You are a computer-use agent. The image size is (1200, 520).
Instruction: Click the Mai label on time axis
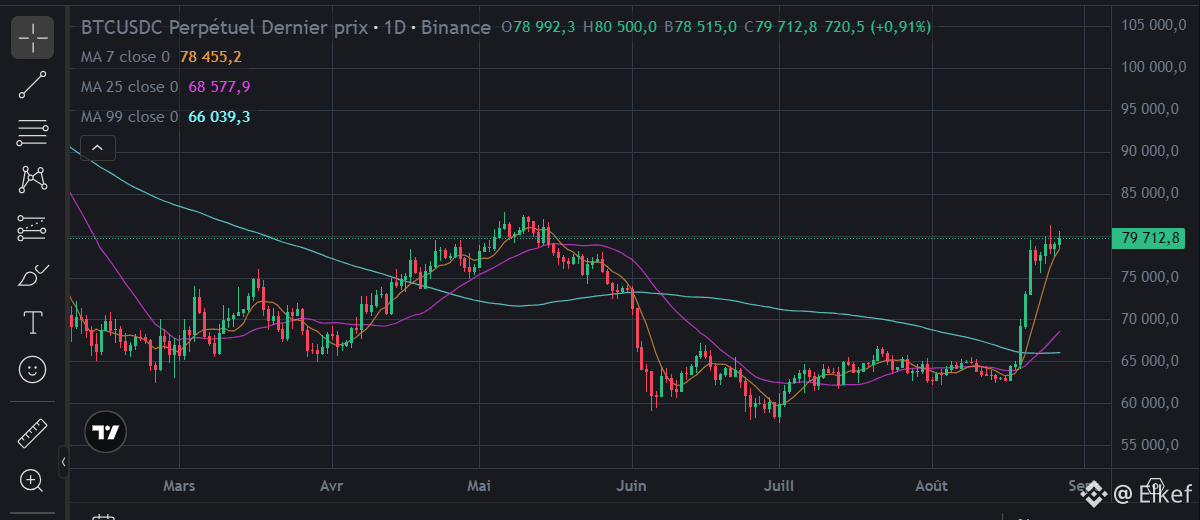point(479,486)
